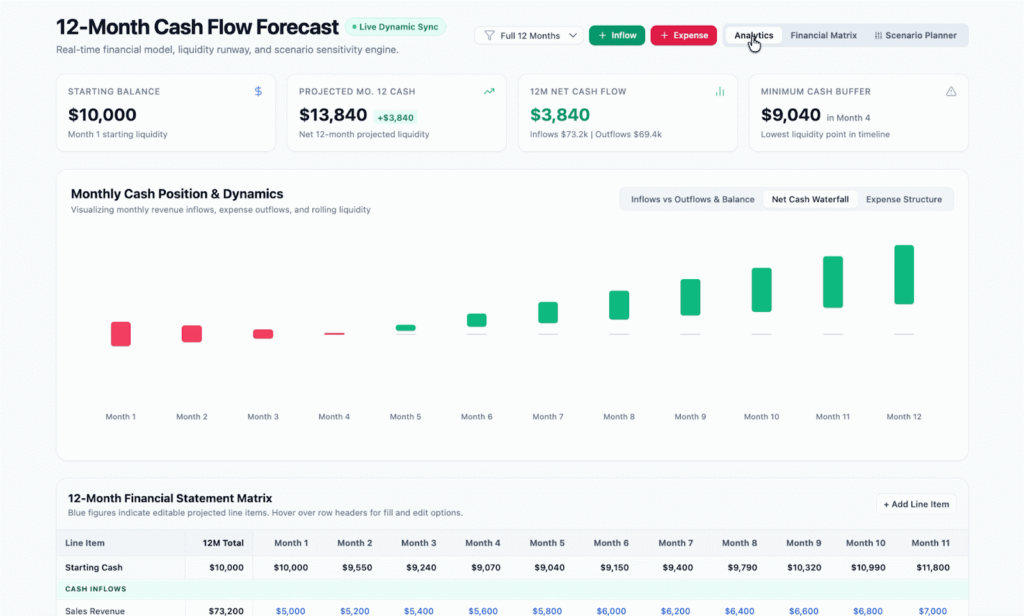The width and height of the screenshot is (1024, 616).
Task: Click the Sales Revenue row header
Action: point(95,611)
